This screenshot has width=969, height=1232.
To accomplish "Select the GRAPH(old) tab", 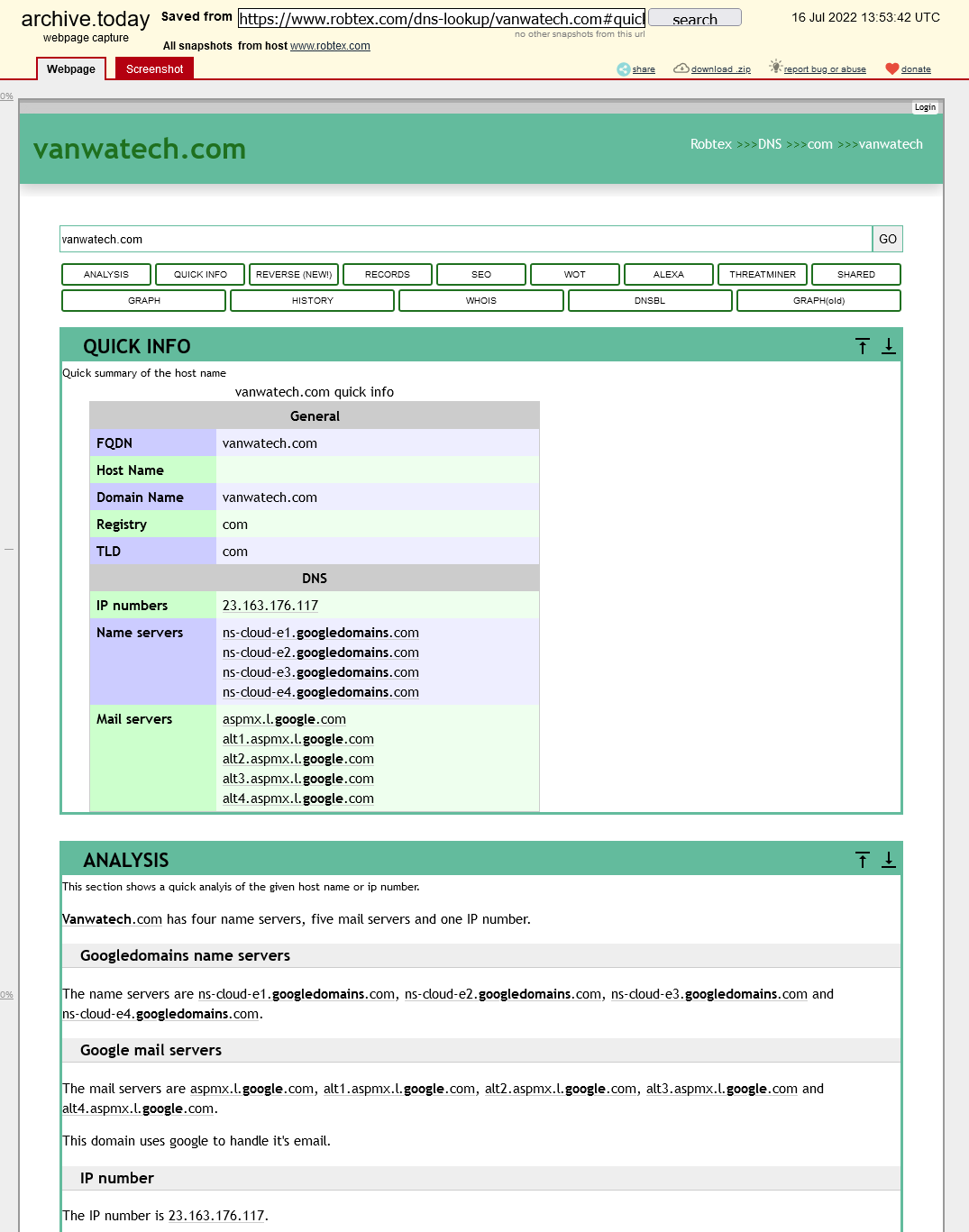I will pos(819,300).
